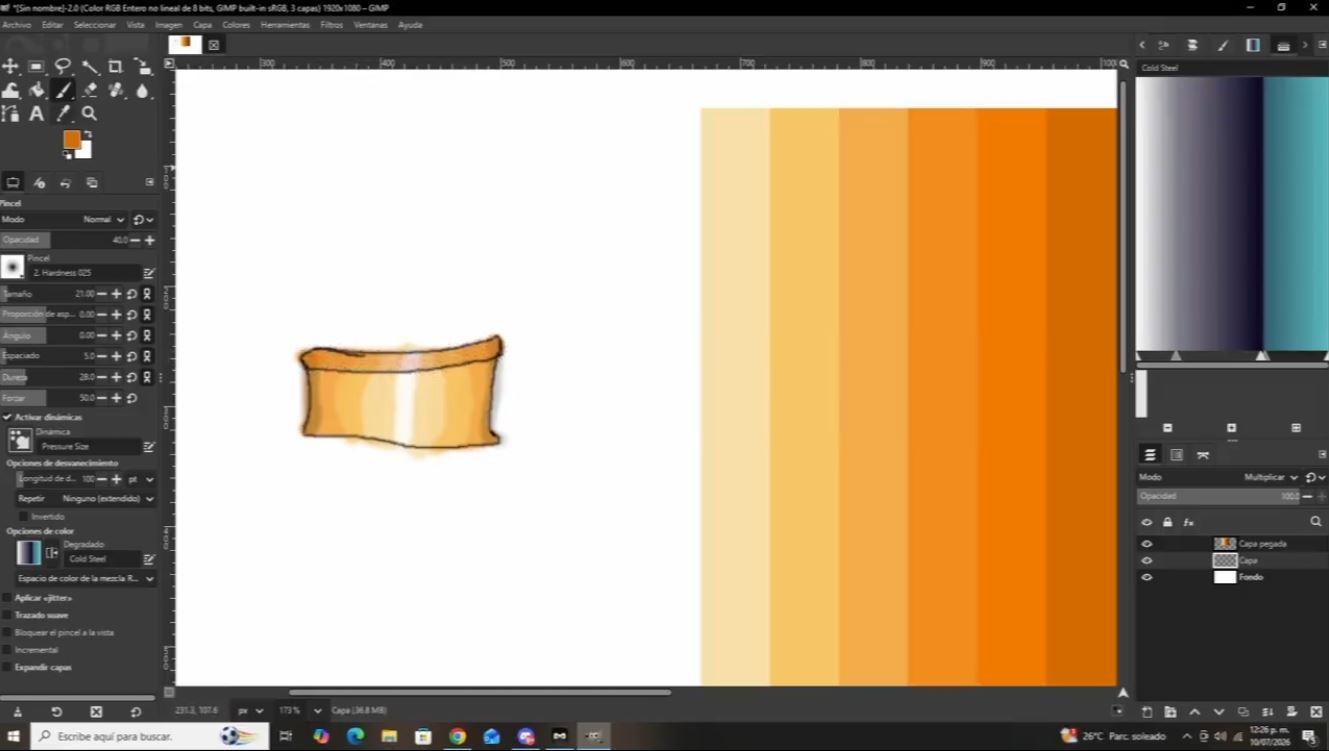Select the Paintbrush tool
Viewport: 1329px width, 751px height.
tap(63, 90)
